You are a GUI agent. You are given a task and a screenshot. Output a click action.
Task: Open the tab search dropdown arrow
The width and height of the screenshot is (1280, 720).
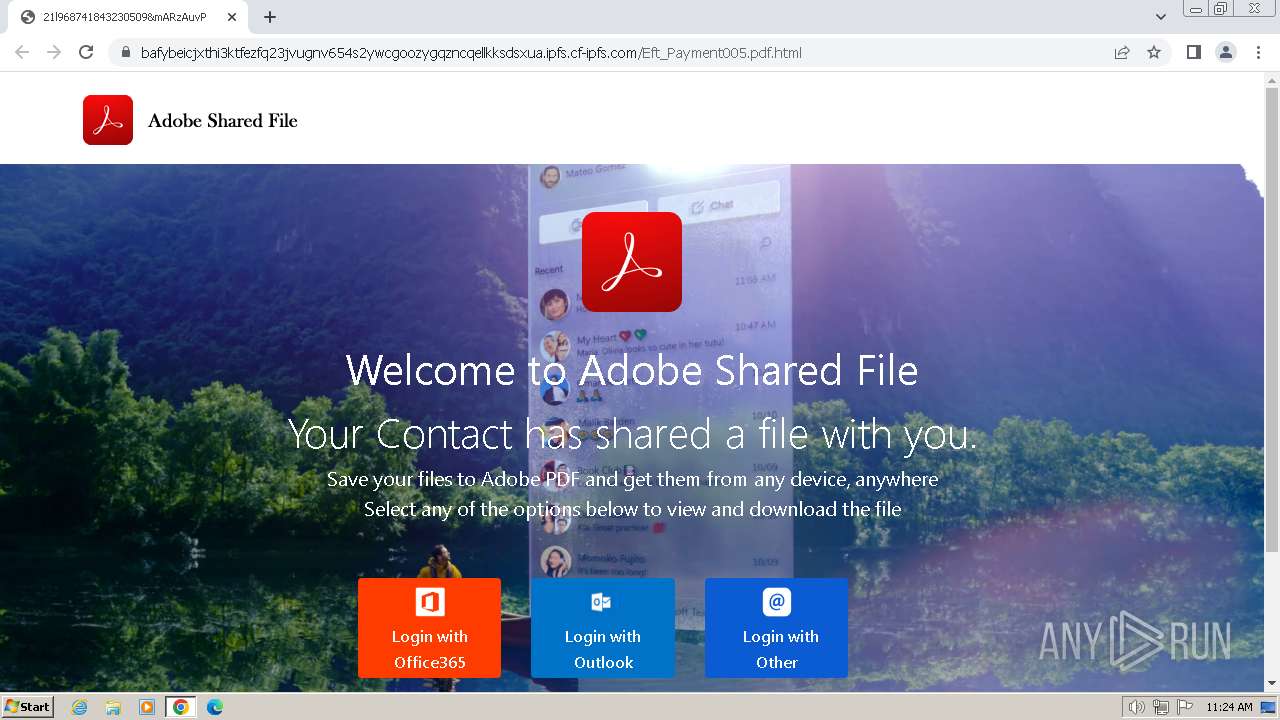(x=1161, y=17)
